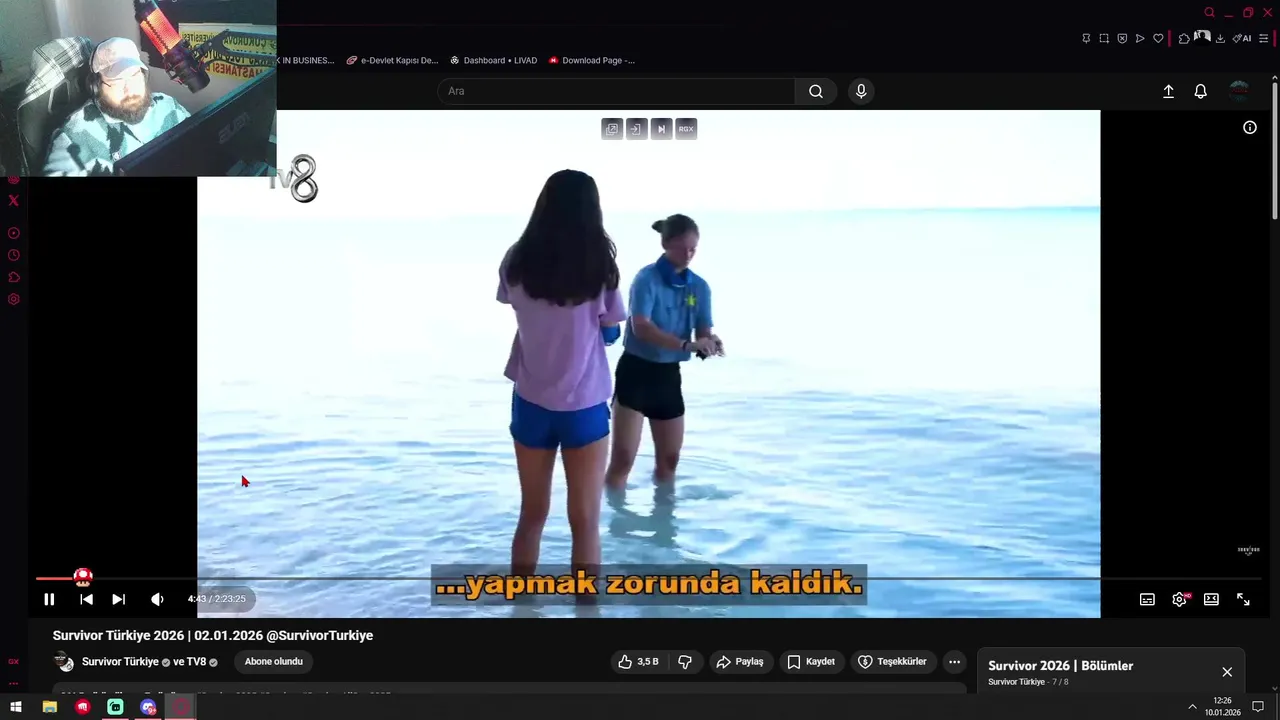Open the Download Page bookmark
Viewport: 1280px width, 720px height.
[592, 60]
